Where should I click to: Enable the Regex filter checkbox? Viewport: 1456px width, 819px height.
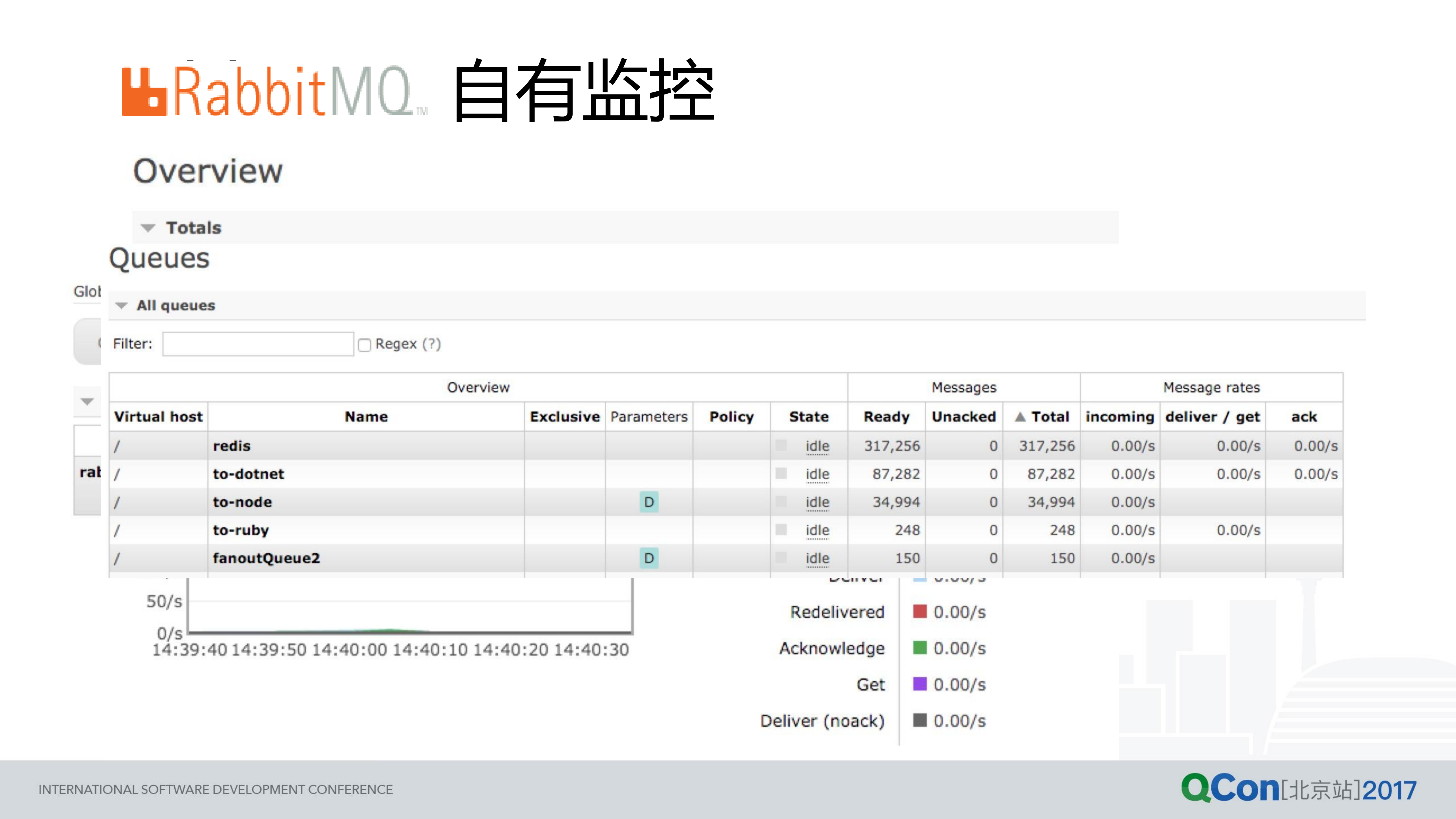click(x=365, y=344)
